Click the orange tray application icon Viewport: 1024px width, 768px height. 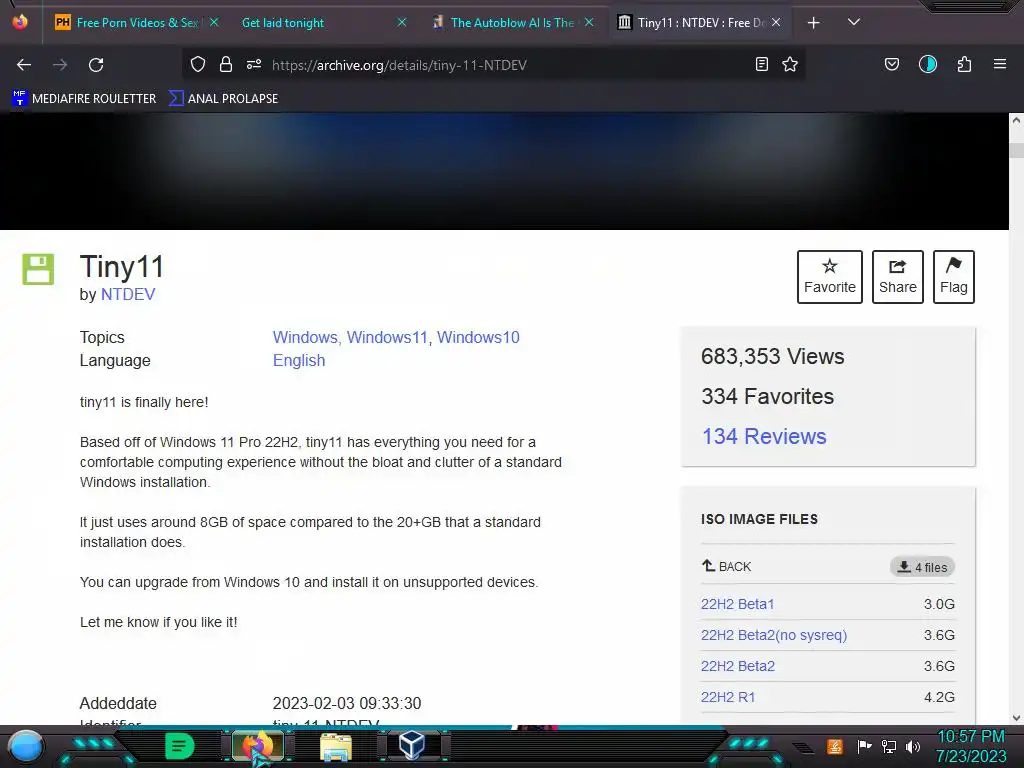click(835, 746)
